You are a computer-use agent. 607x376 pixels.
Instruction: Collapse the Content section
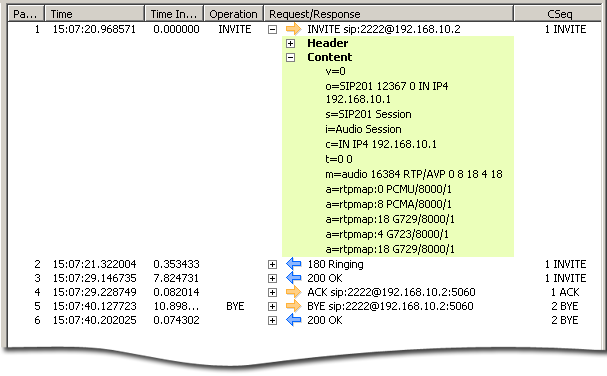(x=290, y=58)
